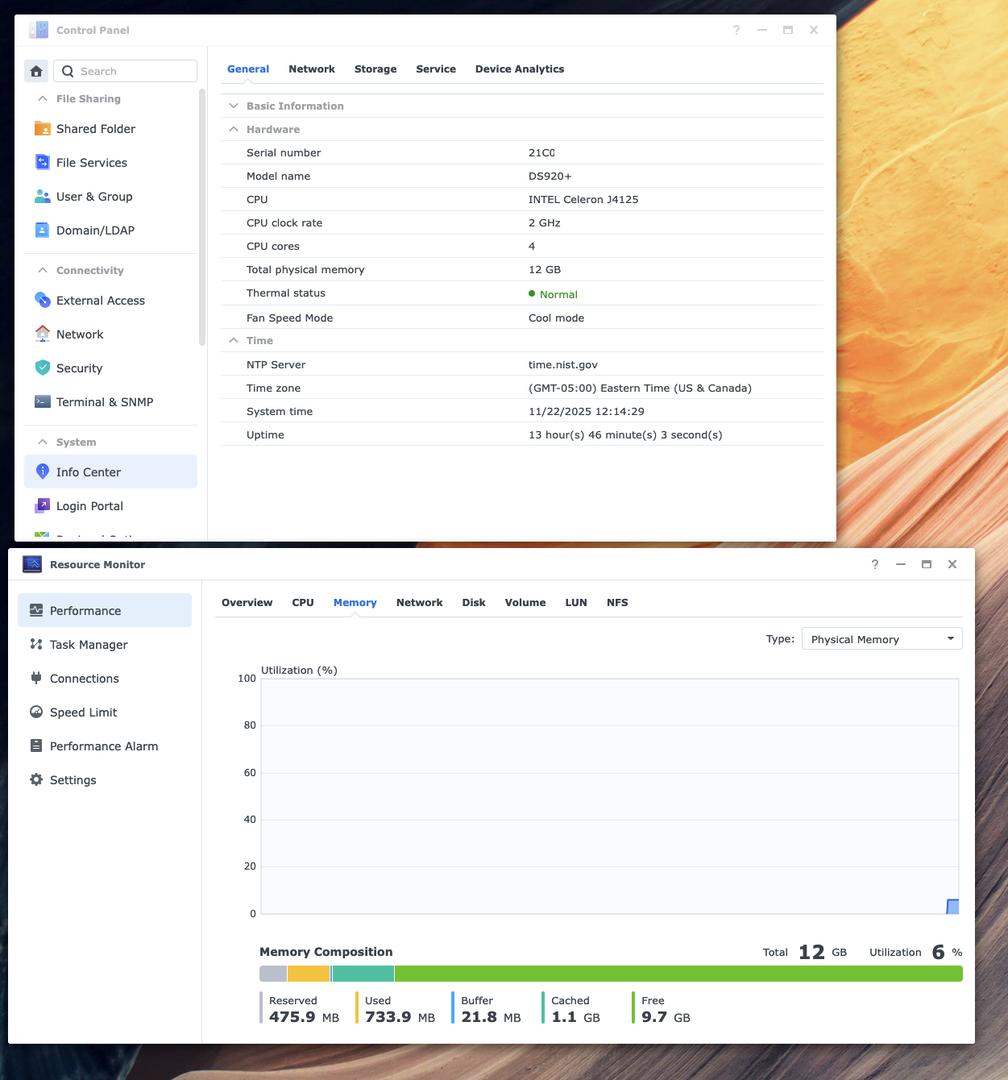Click the Performance Alarm icon
This screenshot has height=1080, width=1008.
click(36, 745)
